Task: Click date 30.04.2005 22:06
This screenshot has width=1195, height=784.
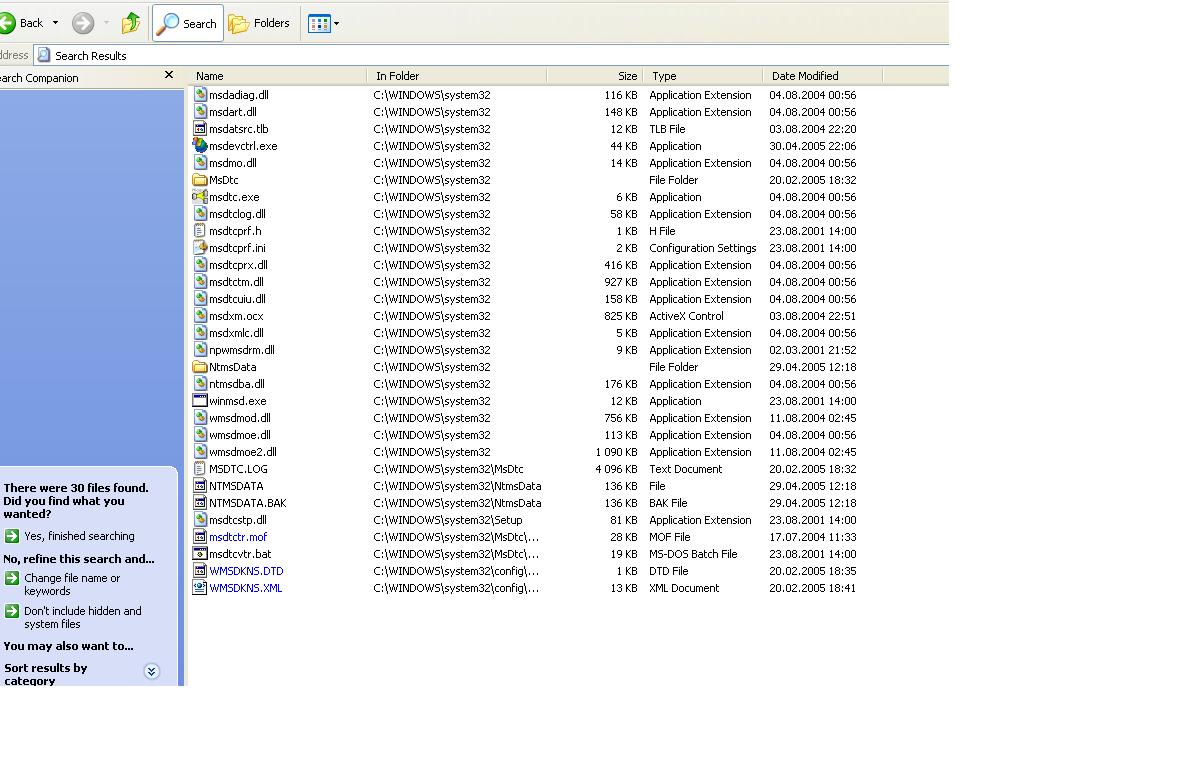Action: [x=812, y=146]
